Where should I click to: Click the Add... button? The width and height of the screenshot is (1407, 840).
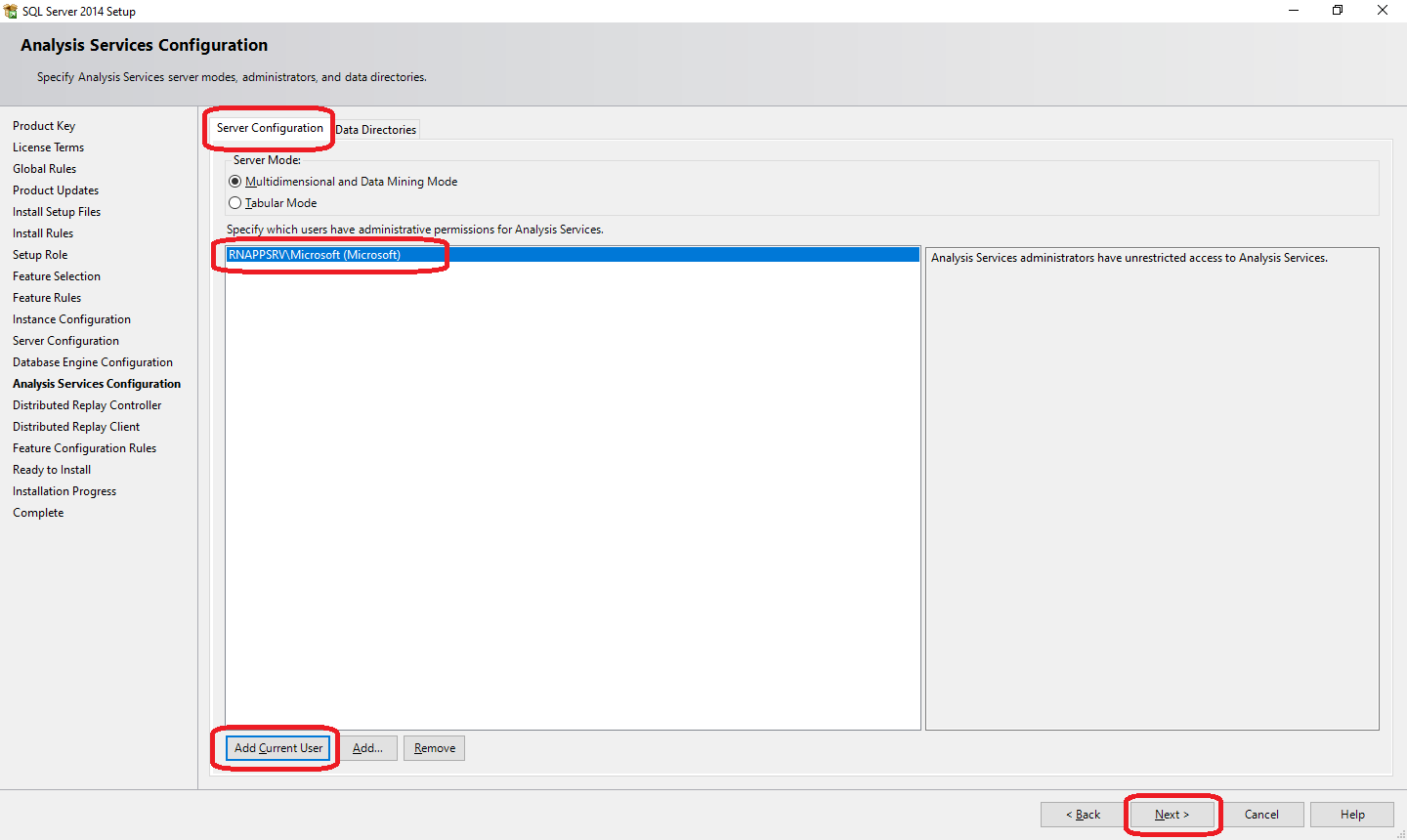367,748
